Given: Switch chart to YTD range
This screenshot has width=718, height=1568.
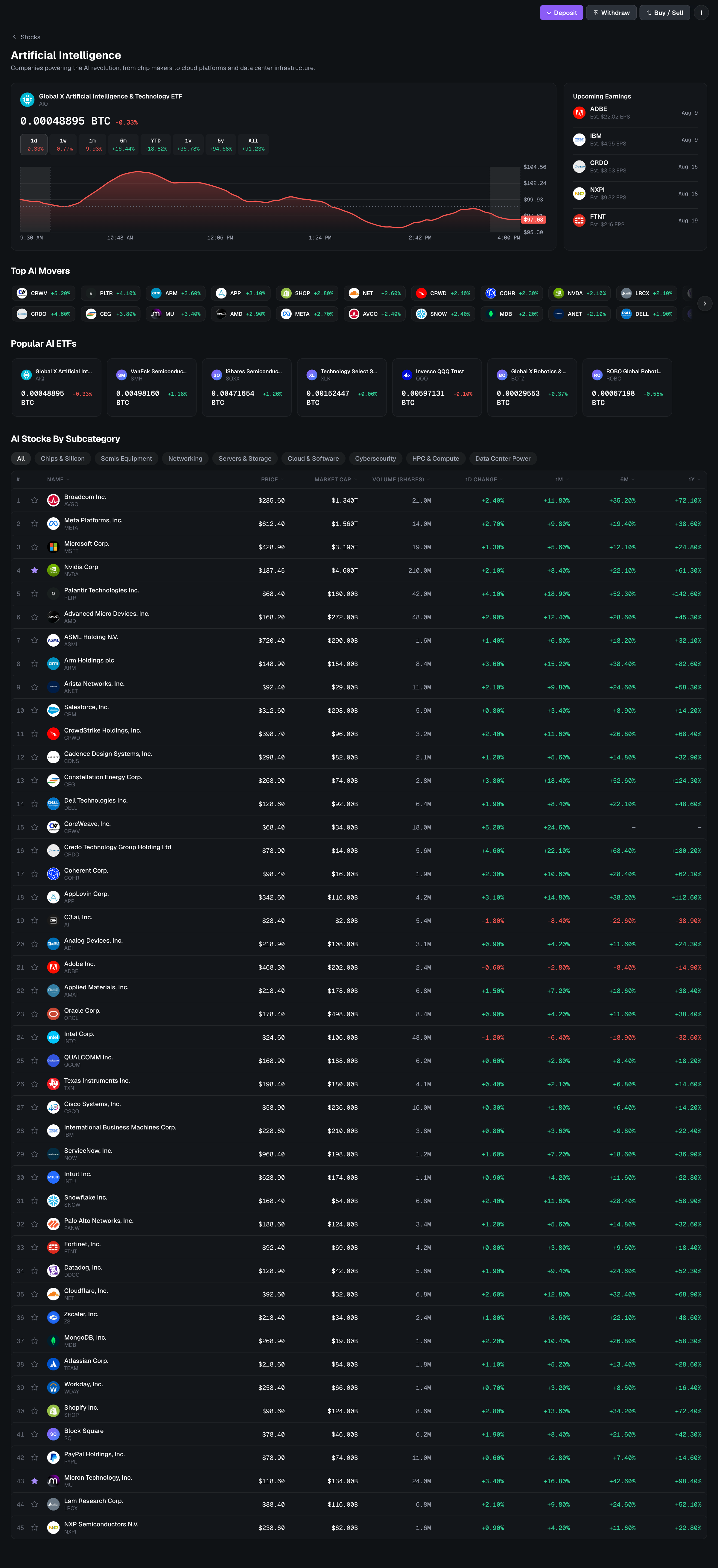Looking at the screenshot, I should click(156, 144).
